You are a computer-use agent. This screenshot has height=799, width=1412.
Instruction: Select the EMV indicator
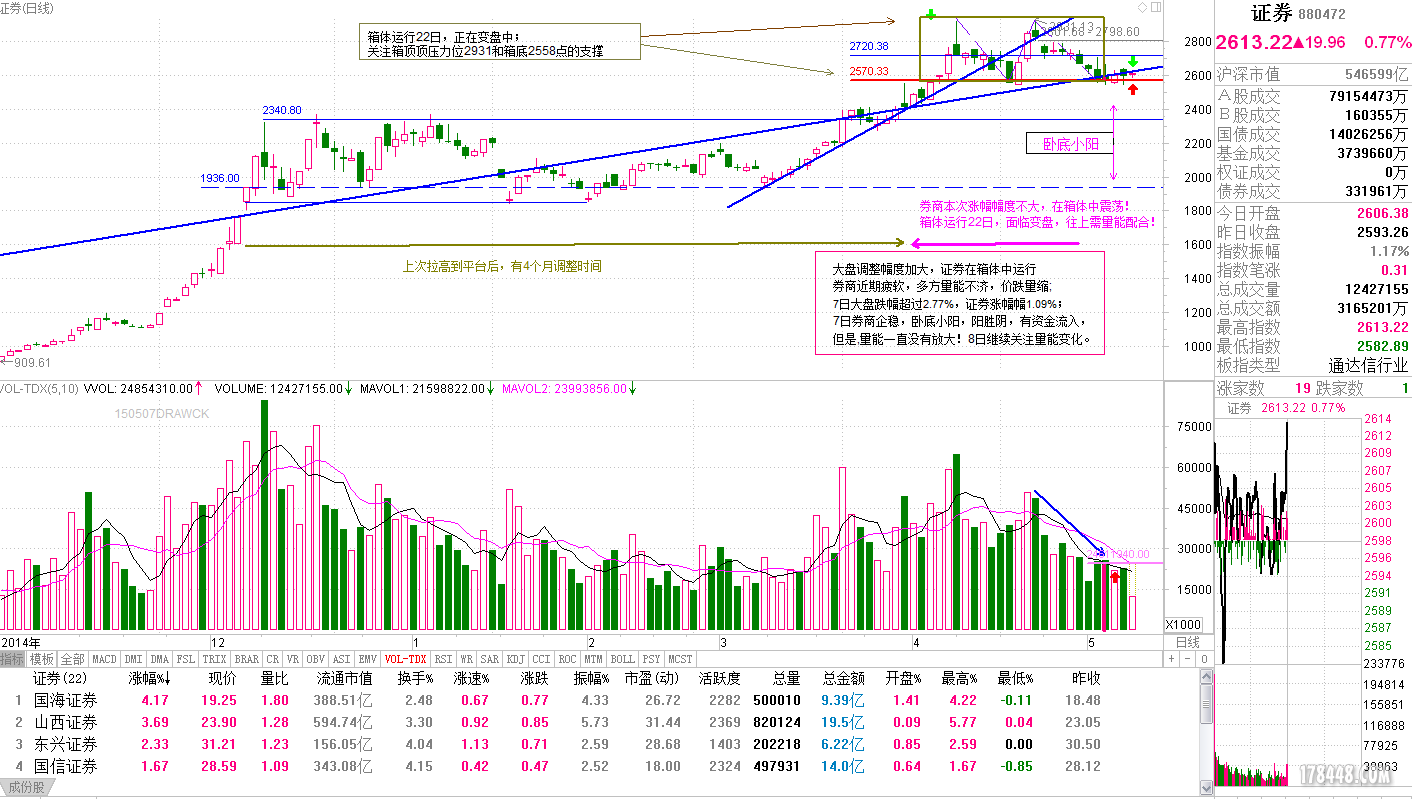(368, 659)
